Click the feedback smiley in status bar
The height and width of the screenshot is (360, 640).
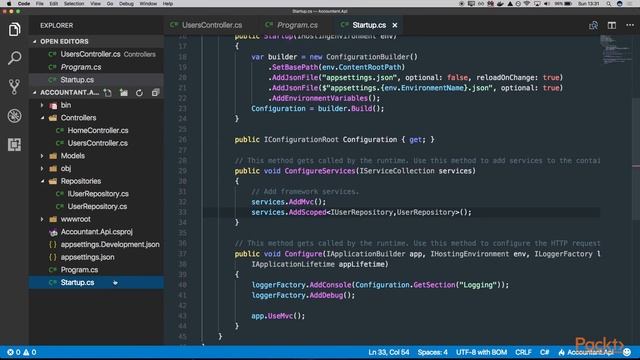click(627, 352)
